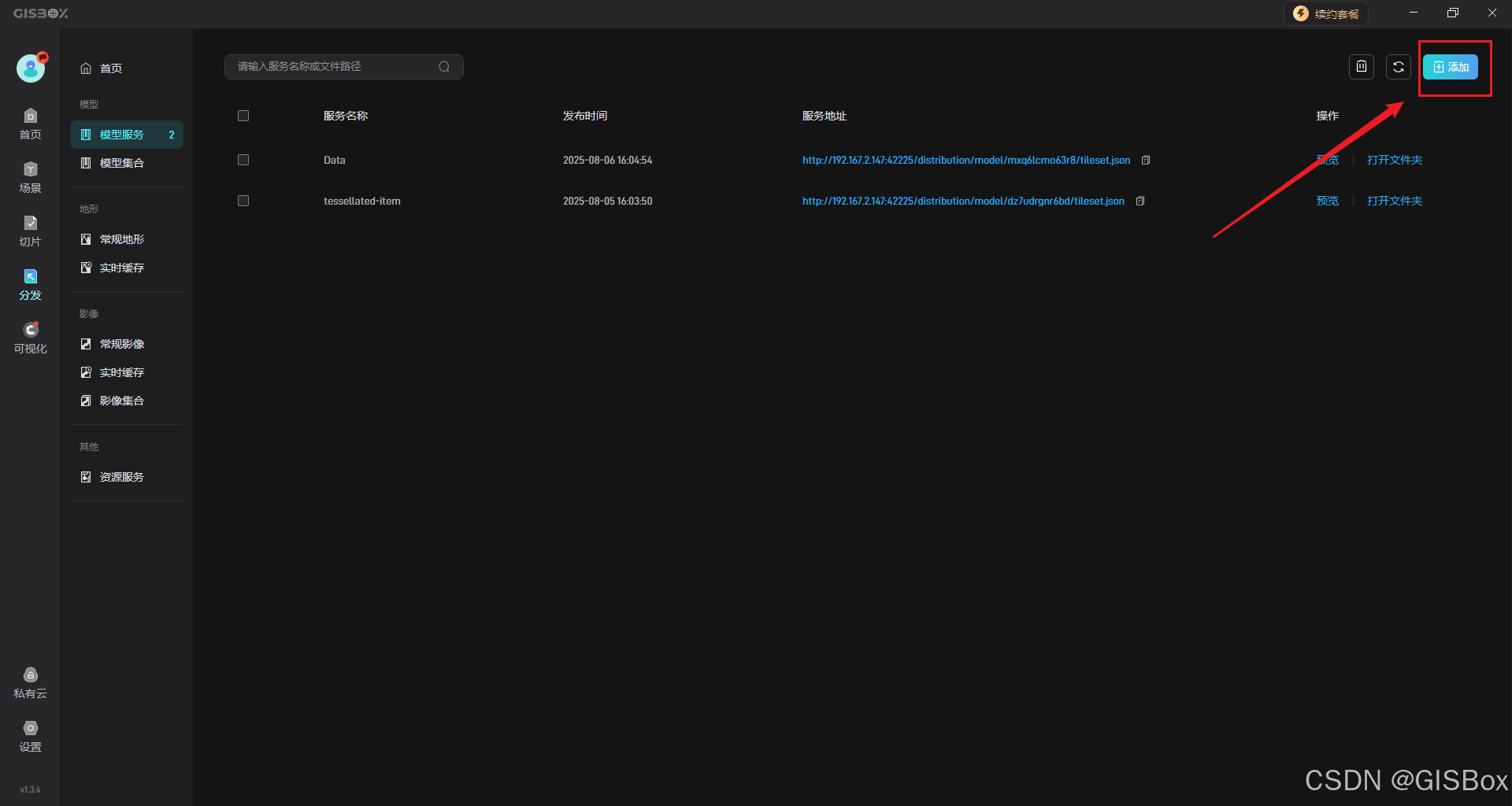Open the 场景 section icon

coord(31,178)
